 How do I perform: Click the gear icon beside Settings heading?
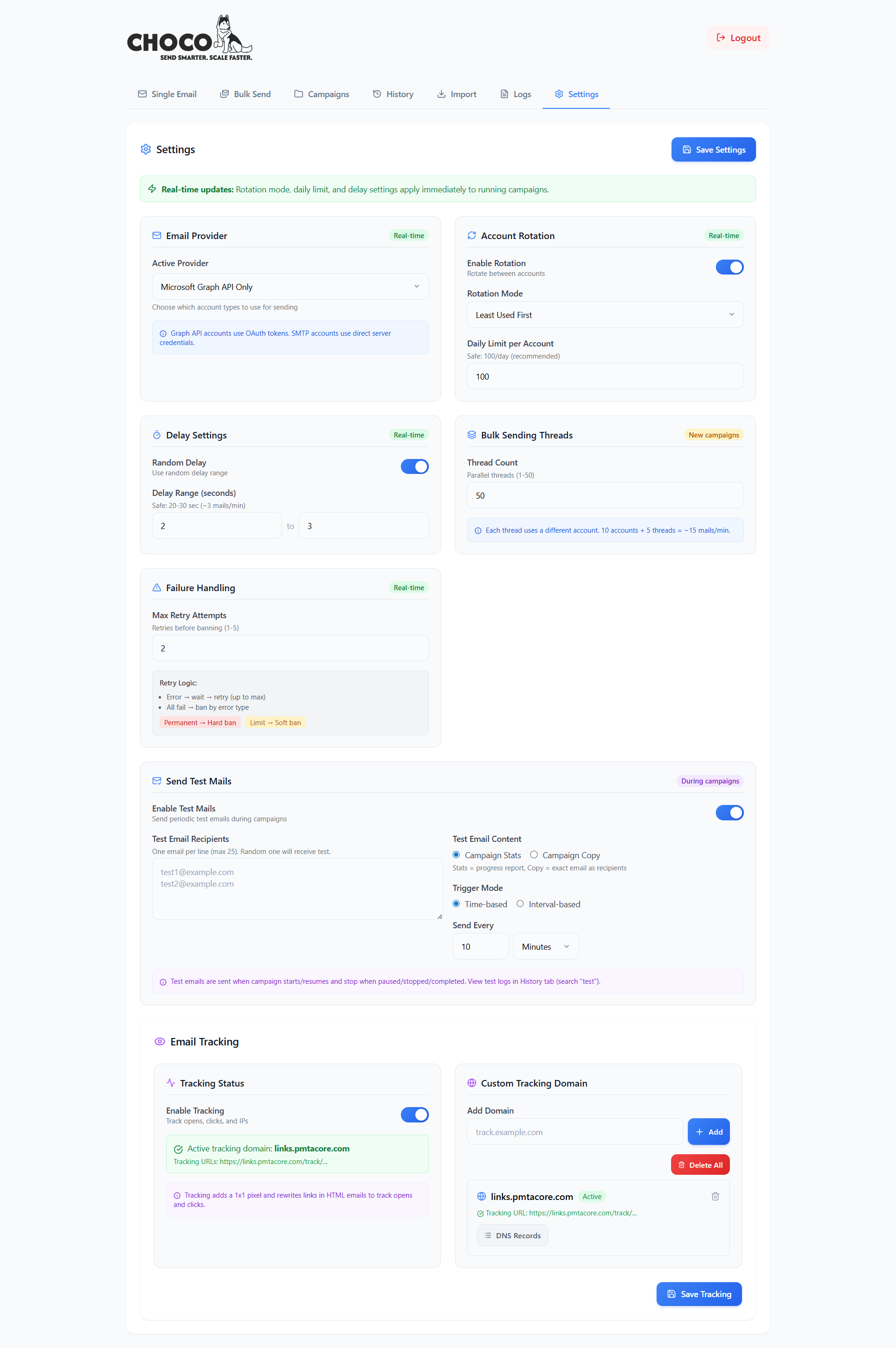coord(146,149)
